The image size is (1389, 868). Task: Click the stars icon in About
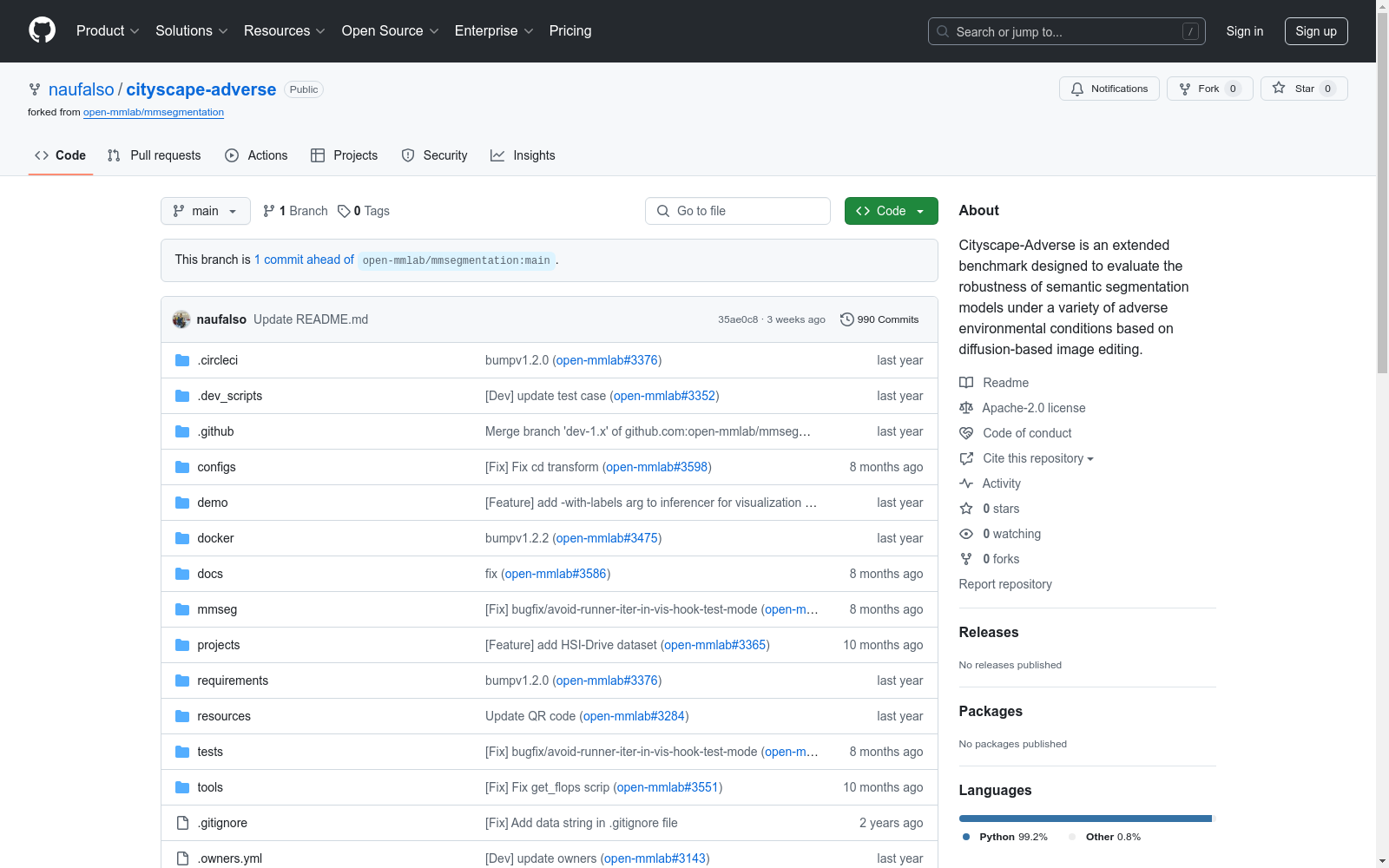click(x=966, y=509)
